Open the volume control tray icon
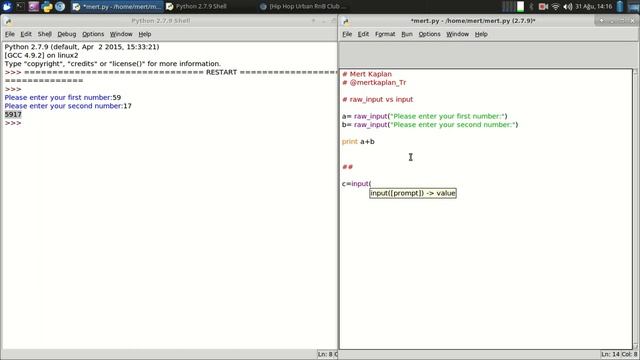The width and height of the screenshot is (640, 360). pos(568,7)
